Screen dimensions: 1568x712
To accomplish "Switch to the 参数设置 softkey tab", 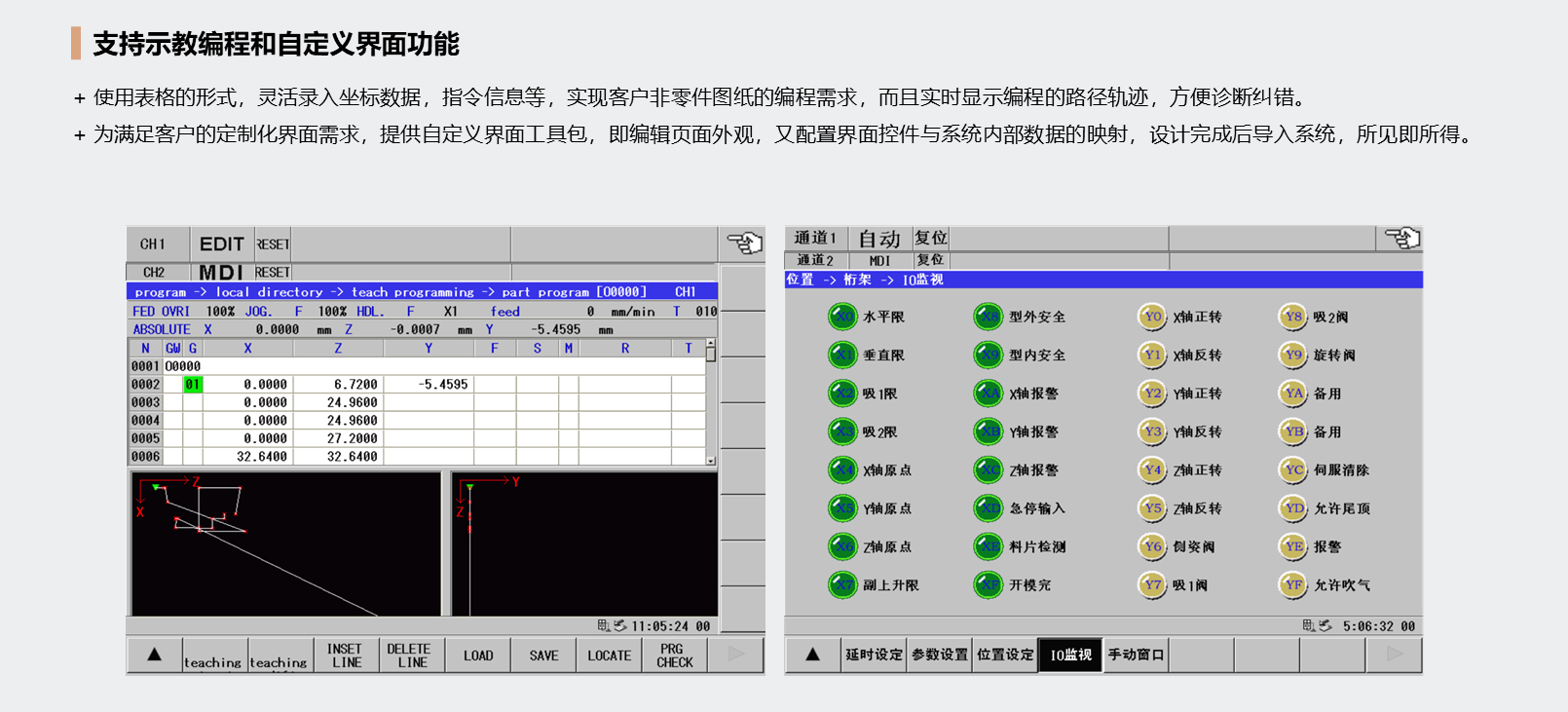I will [x=940, y=655].
